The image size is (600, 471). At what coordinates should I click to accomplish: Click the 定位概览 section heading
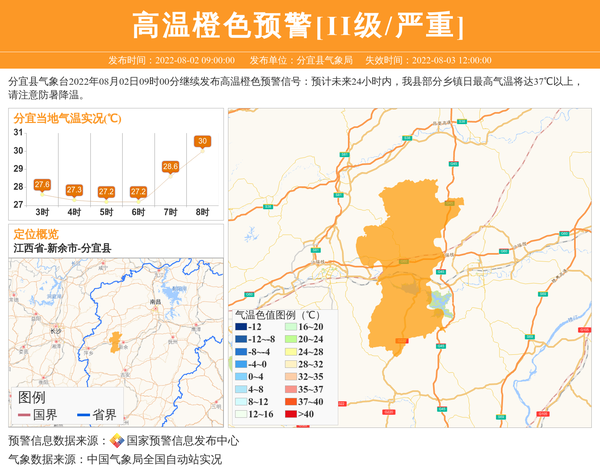pos(36,234)
